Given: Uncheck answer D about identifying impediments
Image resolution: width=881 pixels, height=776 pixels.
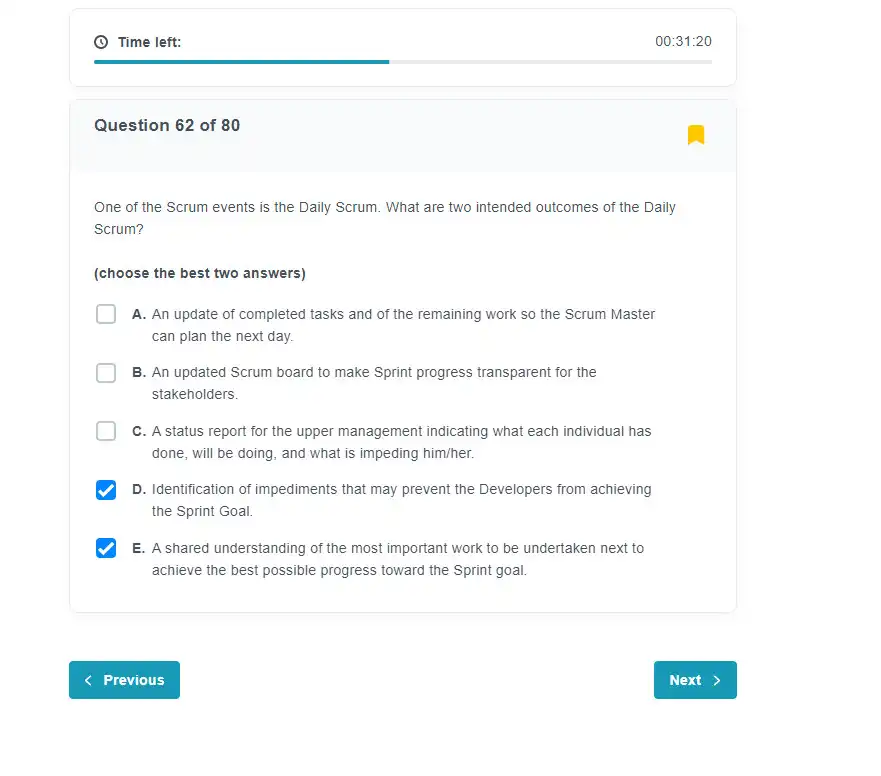Looking at the screenshot, I should 106,490.
